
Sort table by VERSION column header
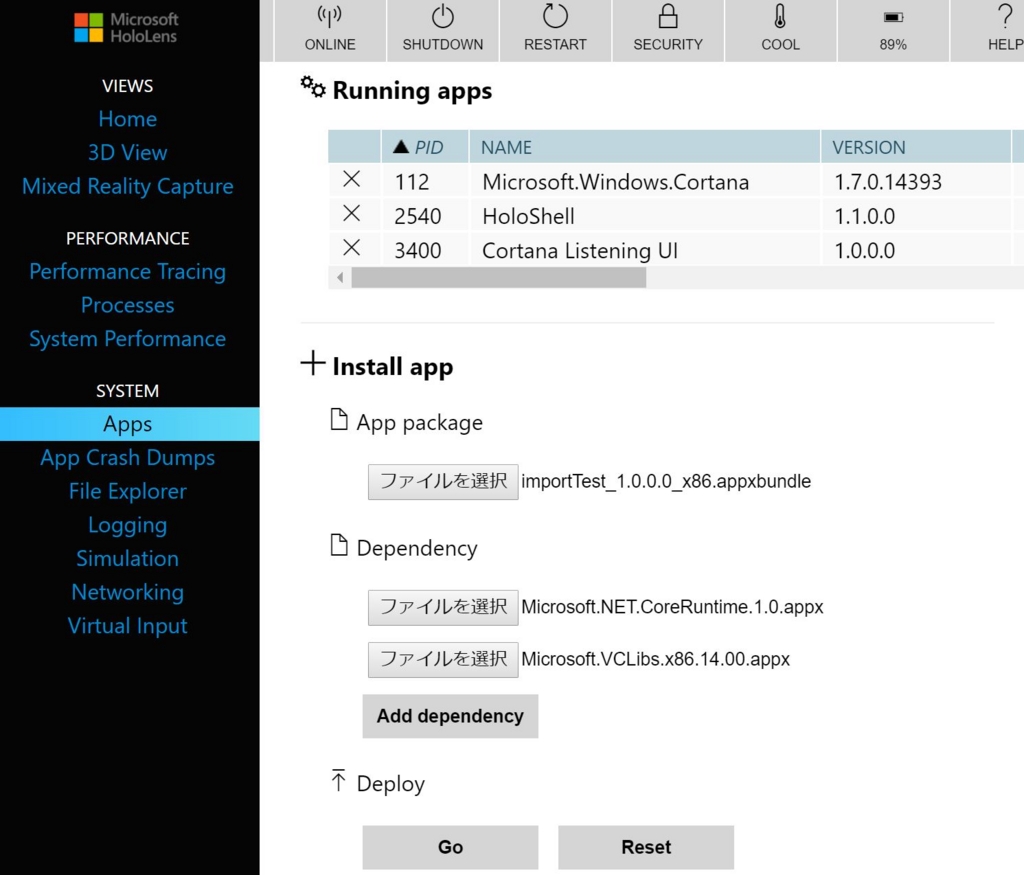click(916, 147)
